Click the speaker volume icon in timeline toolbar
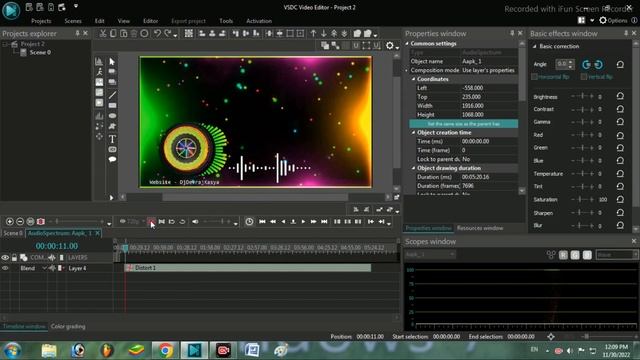Screen dimensions: 640x360 click(195, 222)
